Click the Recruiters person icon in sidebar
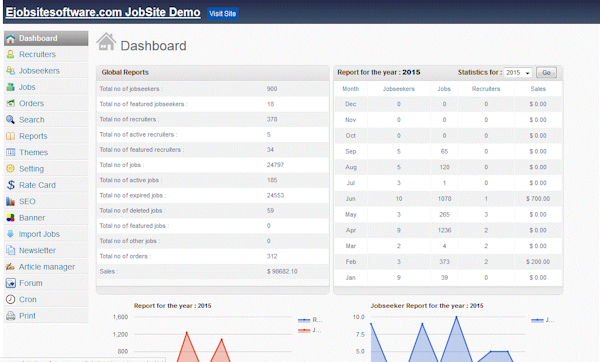Image resolution: width=600 pixels, height=362 pixels. pyautogui.click(x=10, y=54)
